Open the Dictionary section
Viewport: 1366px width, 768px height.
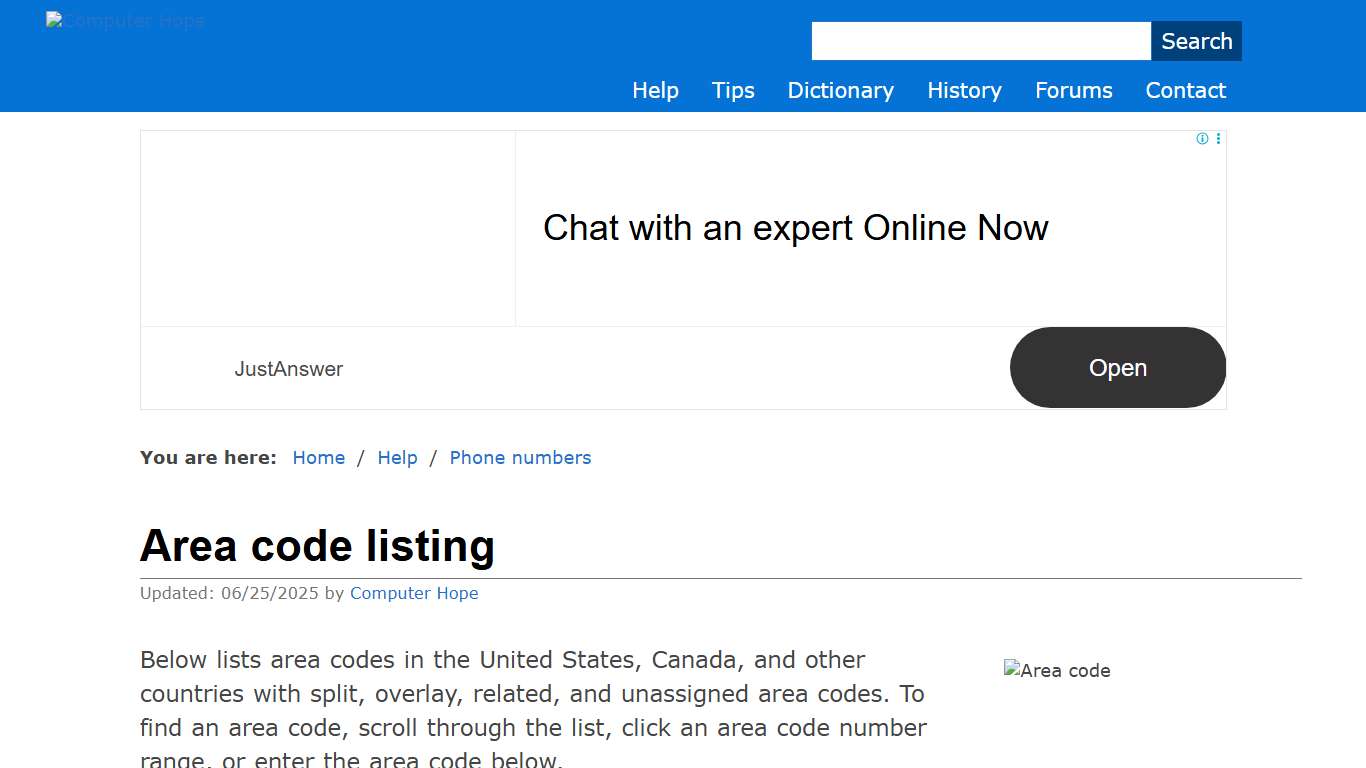(x=840, y=90)
